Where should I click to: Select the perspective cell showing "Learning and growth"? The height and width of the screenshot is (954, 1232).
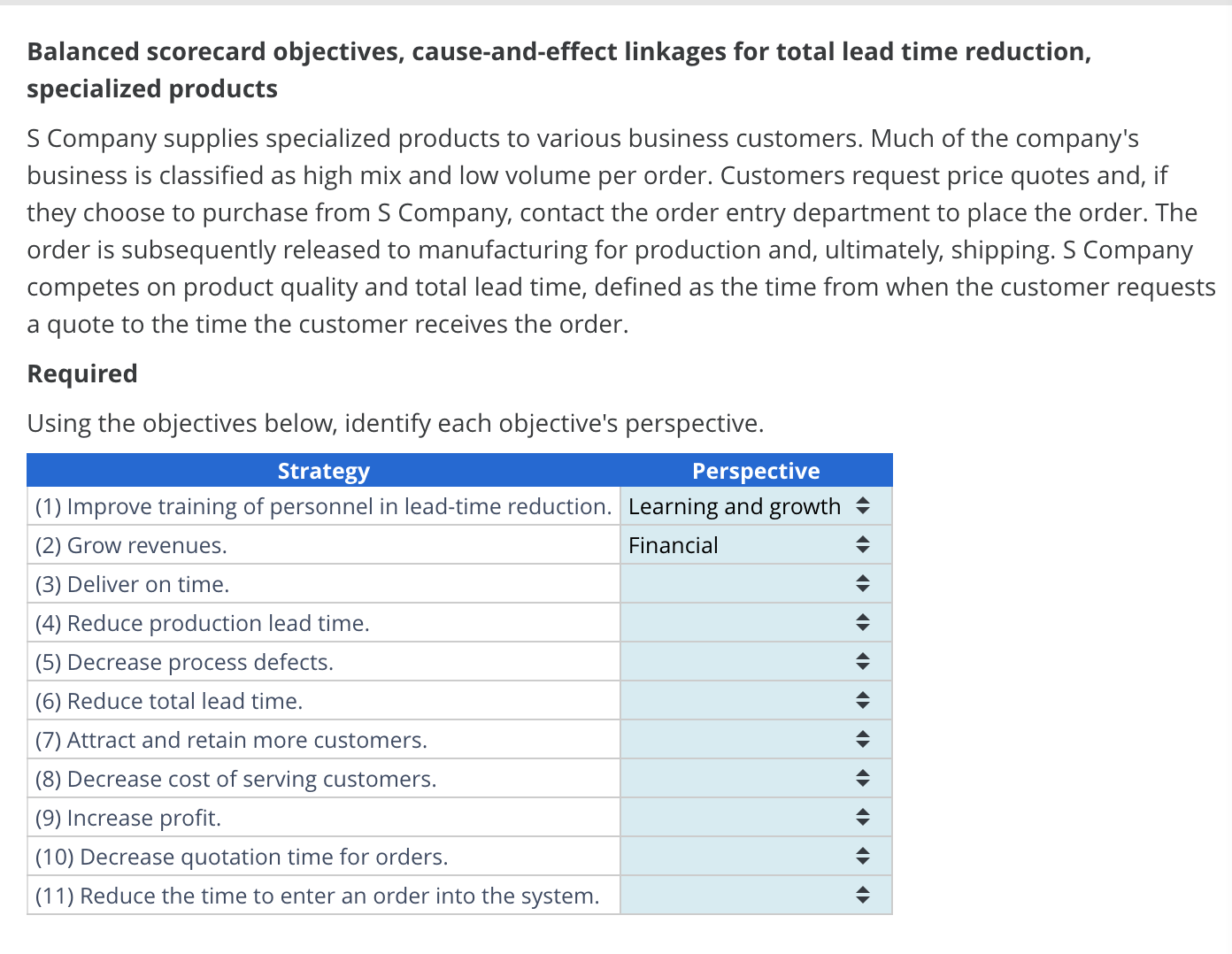point(735,505)
